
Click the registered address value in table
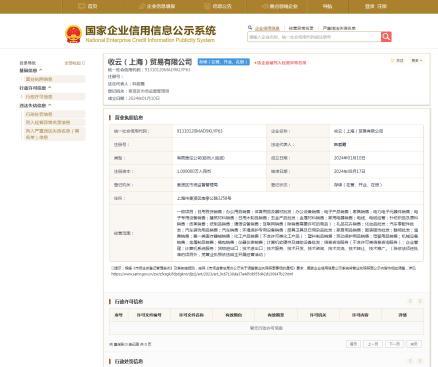point(204,198)
